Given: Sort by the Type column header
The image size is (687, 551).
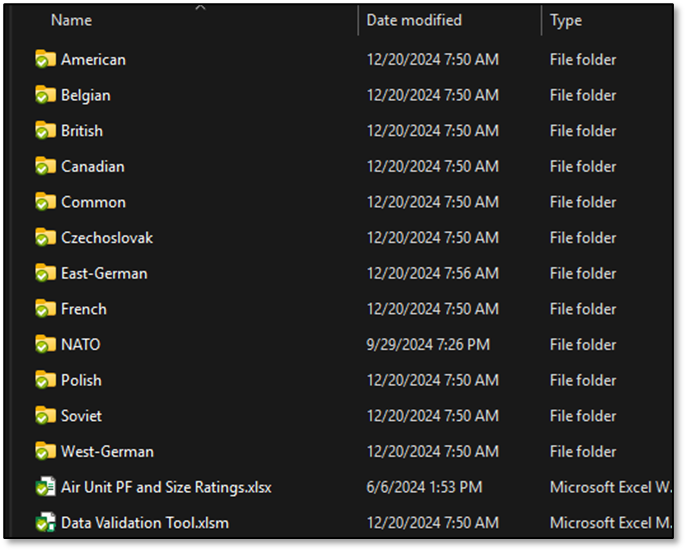Looking at the screenshot, I should coord(566,20).
